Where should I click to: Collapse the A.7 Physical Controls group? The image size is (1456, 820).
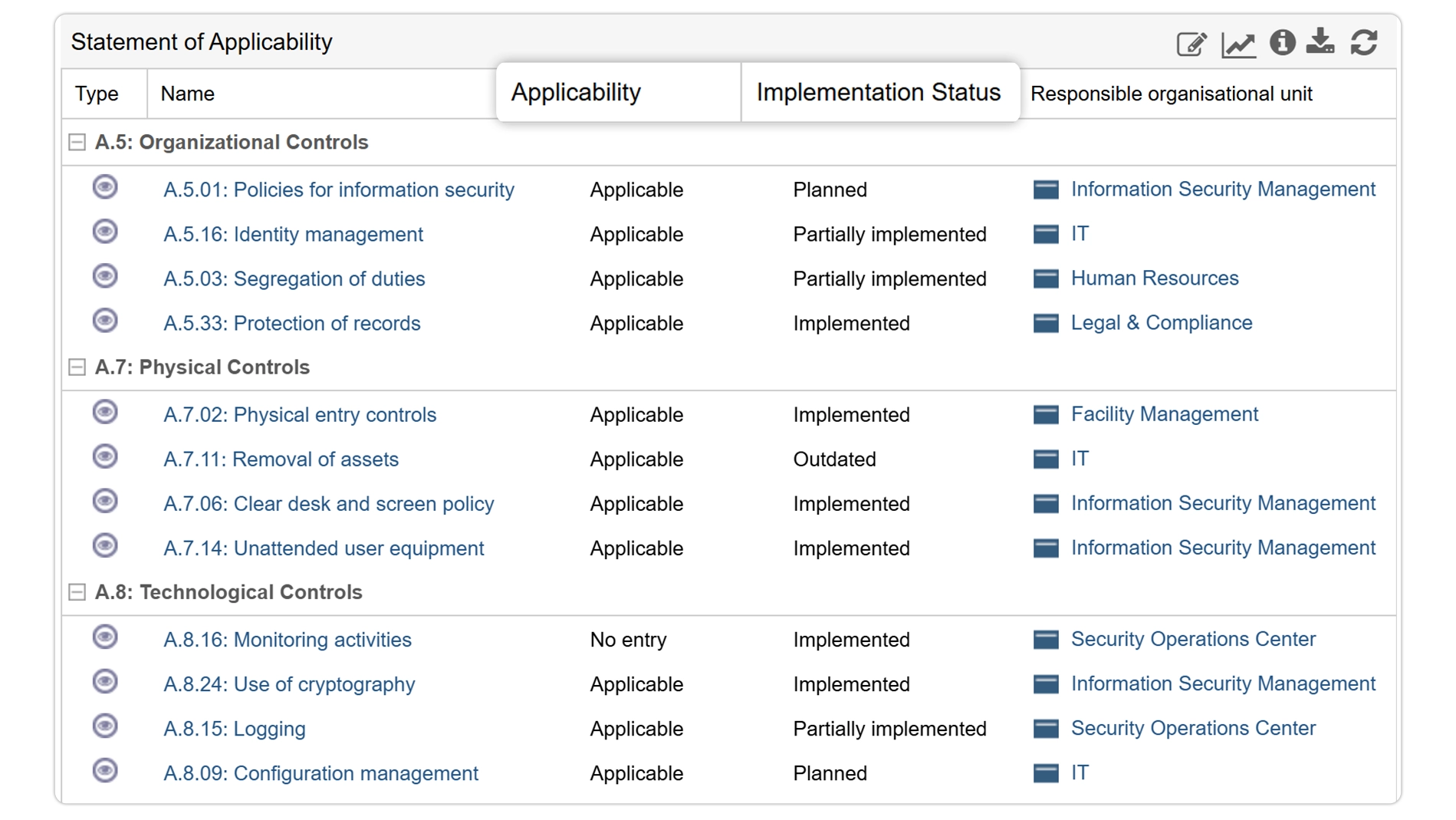pyautogui.click(x=77, y=367)
